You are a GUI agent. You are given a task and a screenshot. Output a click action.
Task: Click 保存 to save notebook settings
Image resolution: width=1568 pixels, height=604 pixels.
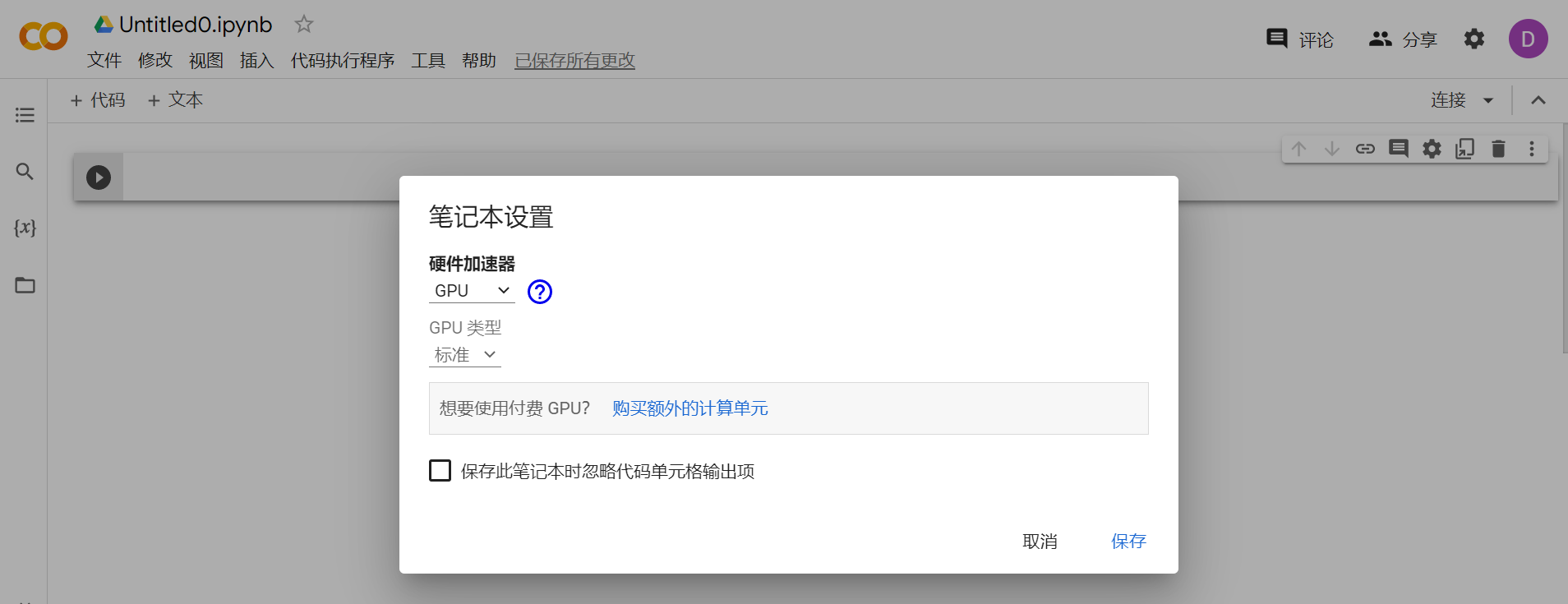pyautogui.click(x=1128, y=542)
